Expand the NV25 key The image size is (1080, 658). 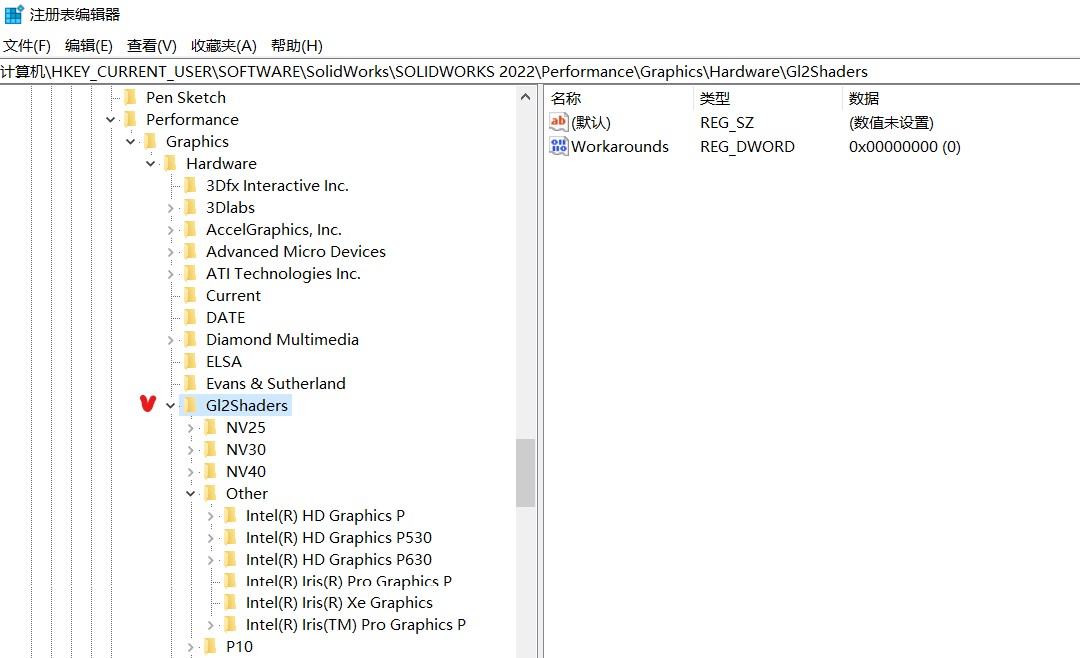[191, 429]
